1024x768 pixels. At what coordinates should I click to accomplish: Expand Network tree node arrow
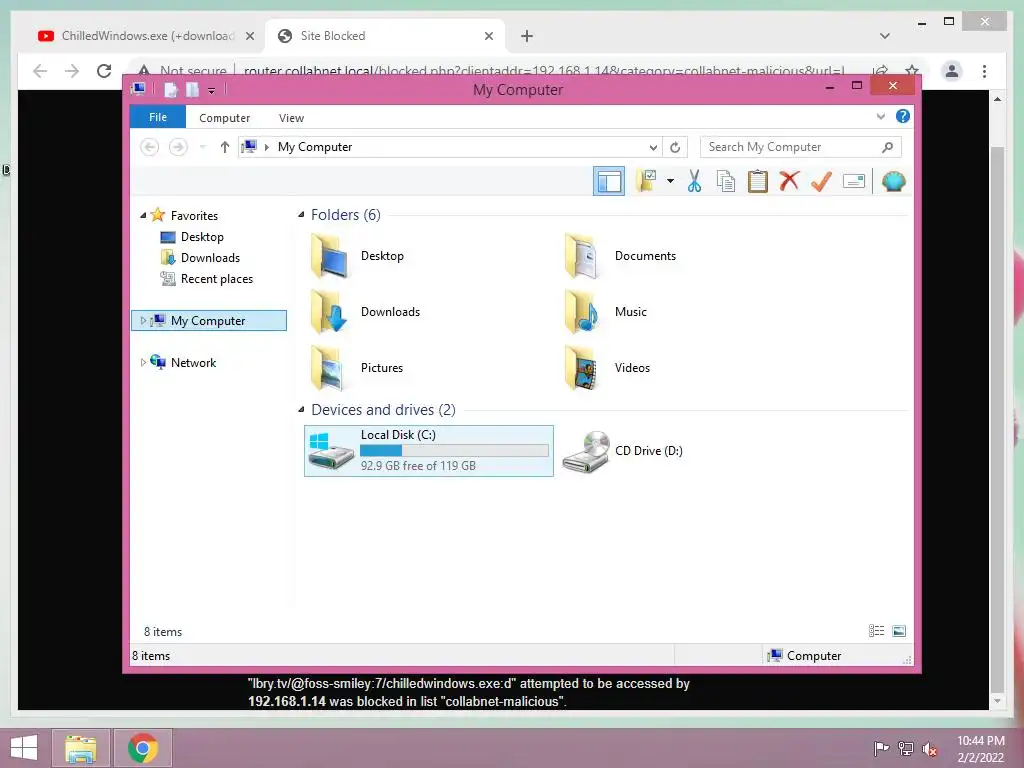click(x=143, y=362)
